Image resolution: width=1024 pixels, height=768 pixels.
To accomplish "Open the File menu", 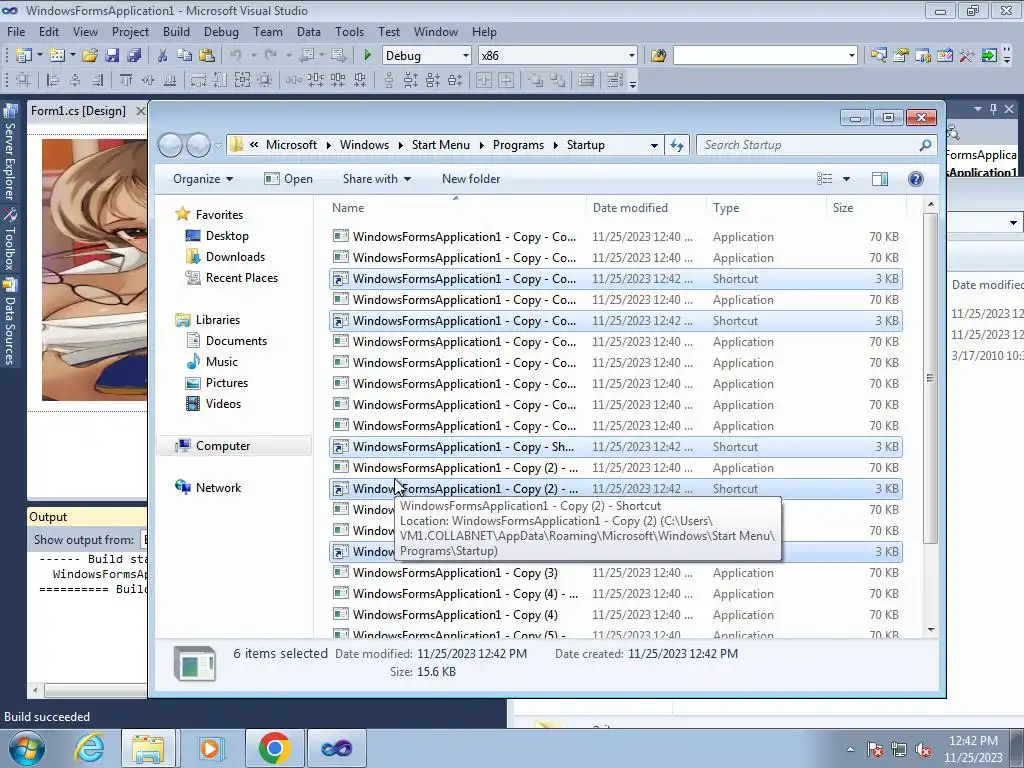I will [16, 31].
